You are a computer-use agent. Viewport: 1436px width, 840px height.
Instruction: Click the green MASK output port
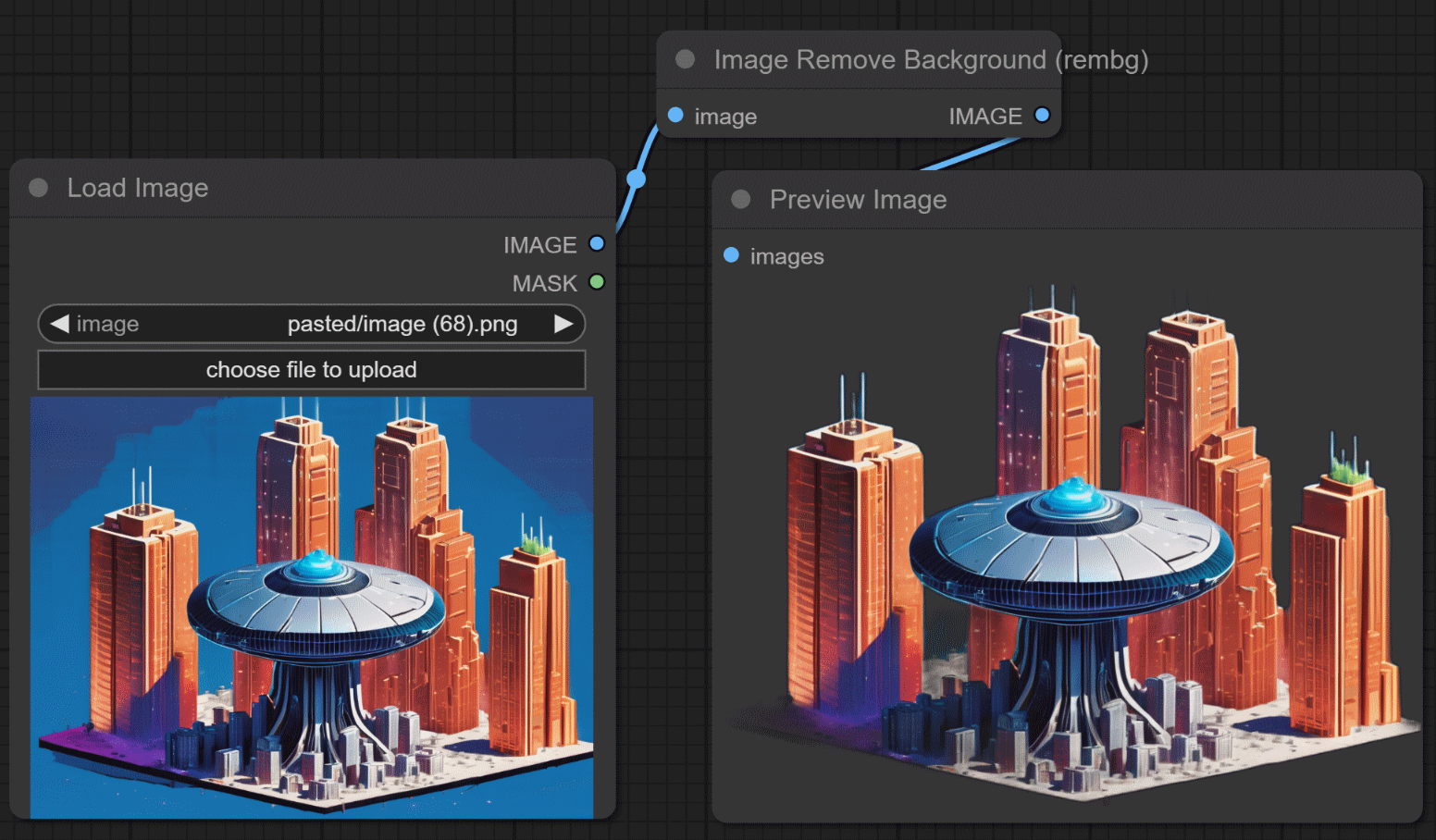pos(597,282)
